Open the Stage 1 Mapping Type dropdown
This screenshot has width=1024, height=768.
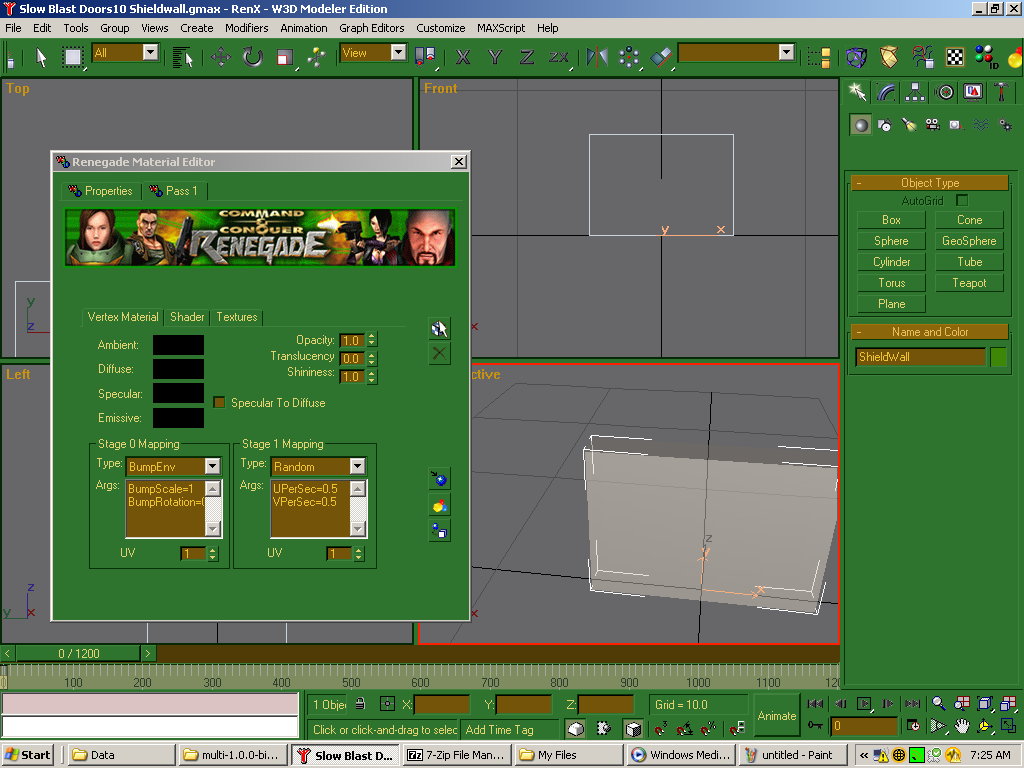[357, 466]
